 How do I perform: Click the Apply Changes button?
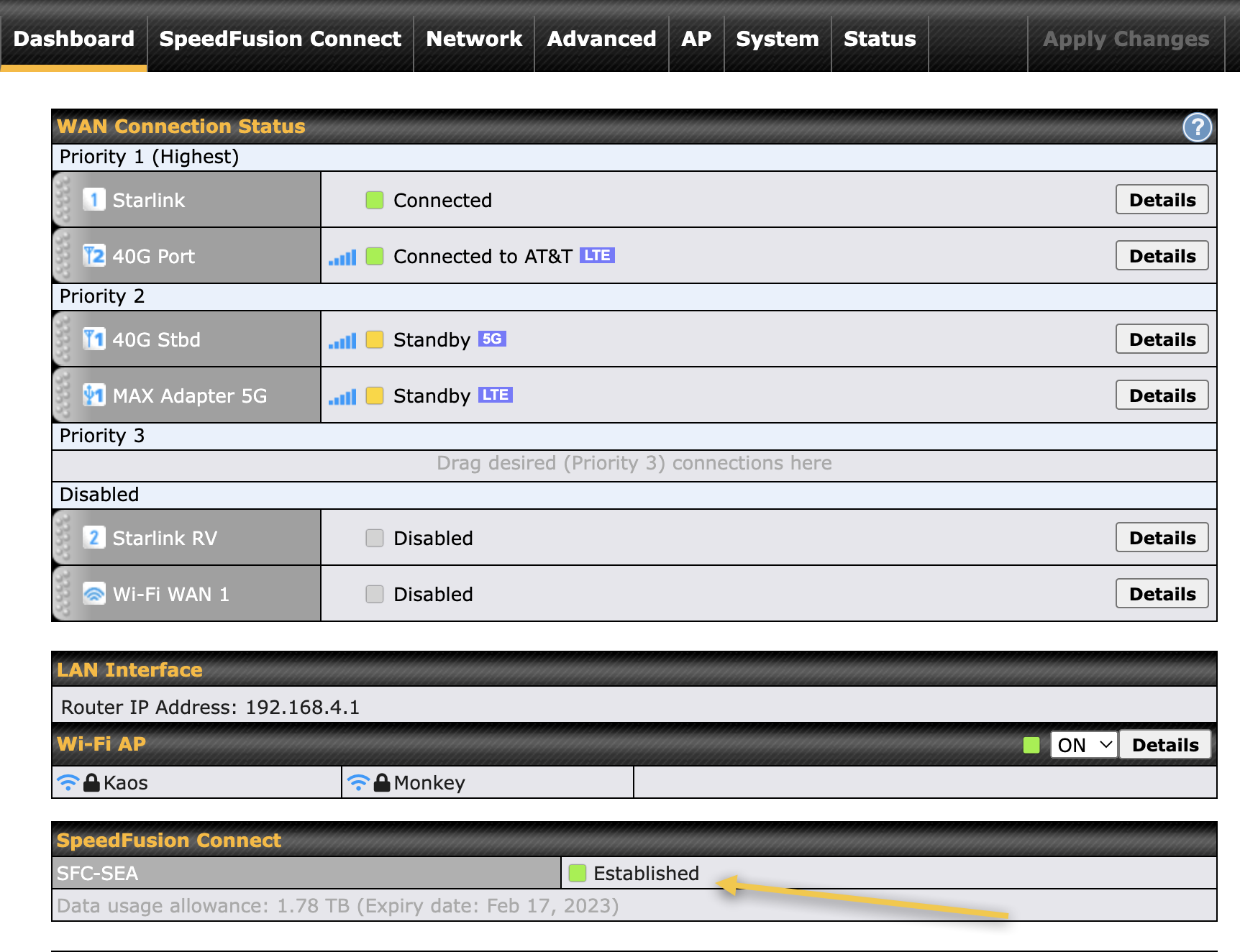tap(1124, 40)
